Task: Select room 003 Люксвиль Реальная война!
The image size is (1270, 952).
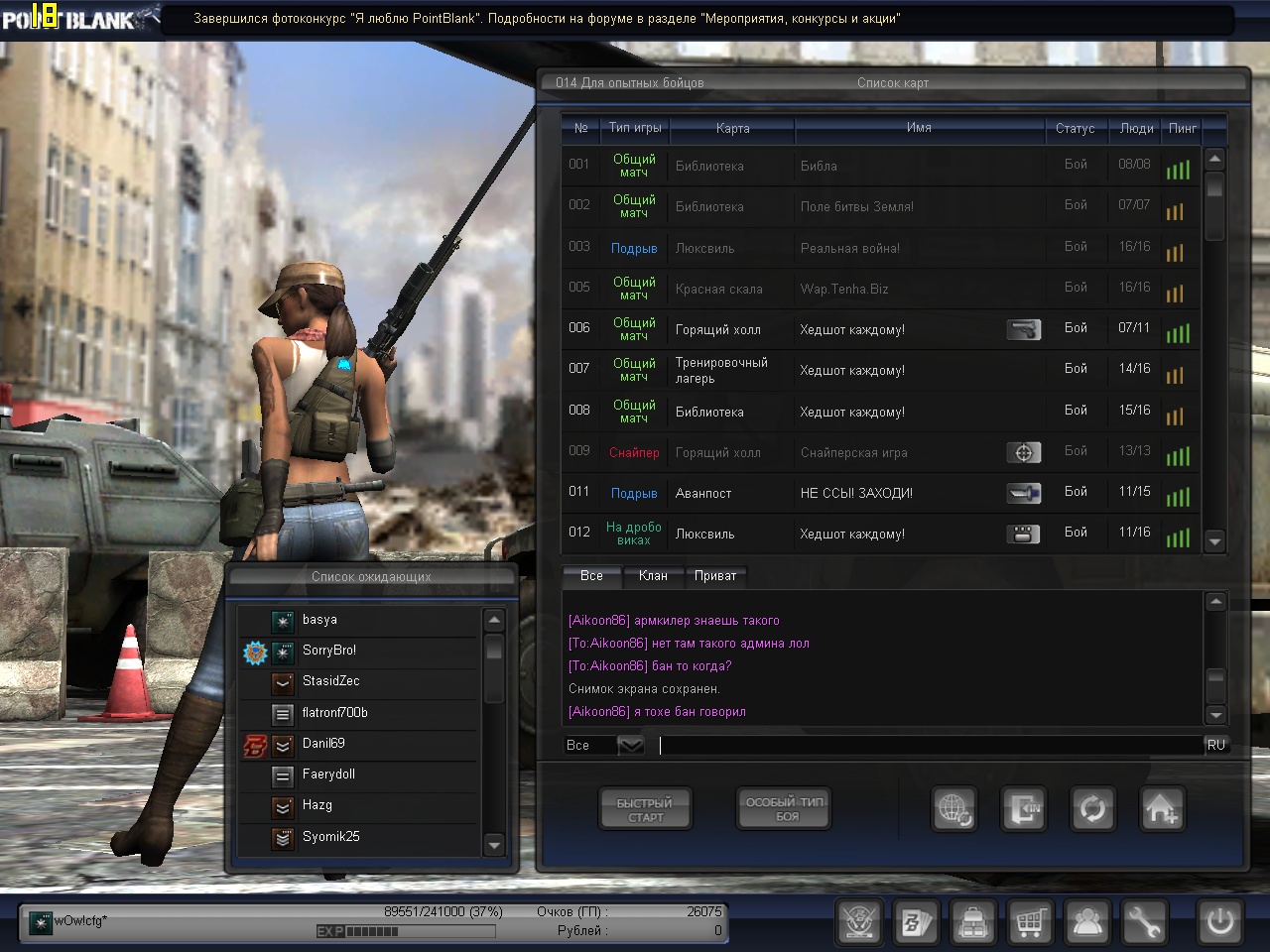Action: pos(880,248)
